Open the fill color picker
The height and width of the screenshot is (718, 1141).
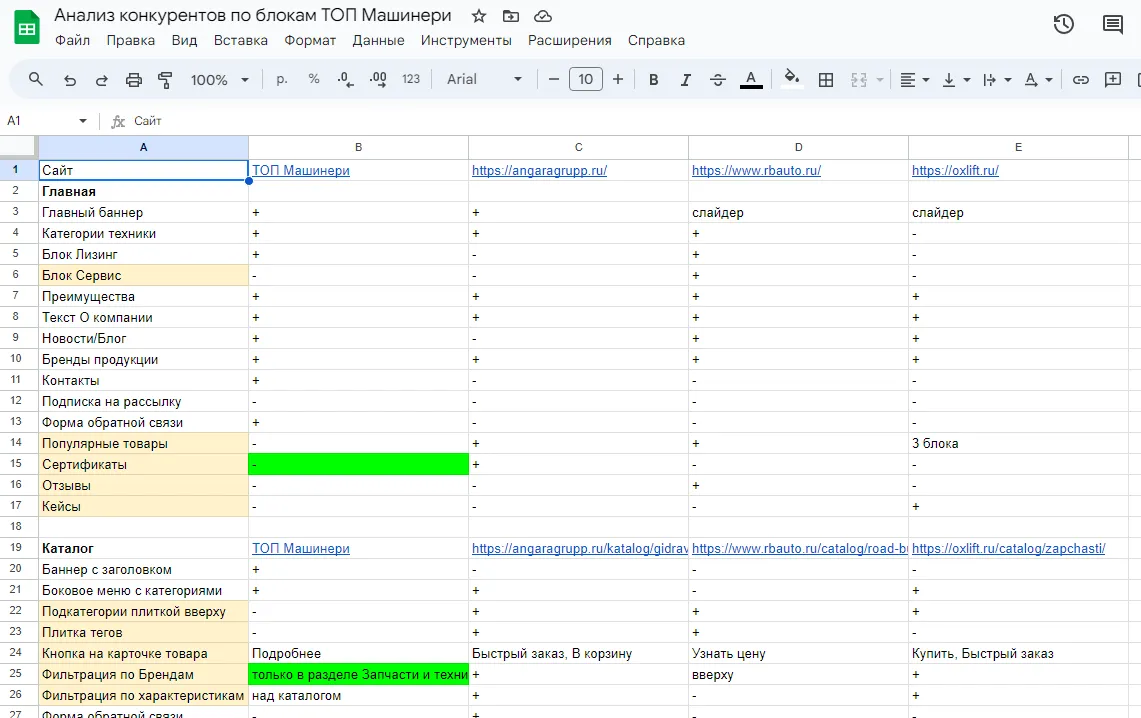click(x=792, y=79)
